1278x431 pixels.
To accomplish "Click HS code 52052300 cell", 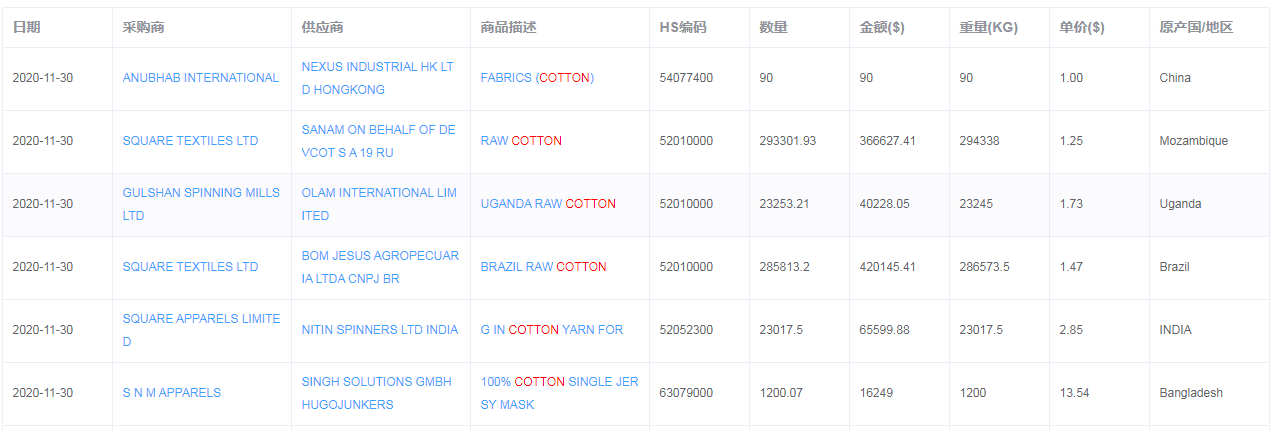I will pyautogui.click(x=686, y=330).
